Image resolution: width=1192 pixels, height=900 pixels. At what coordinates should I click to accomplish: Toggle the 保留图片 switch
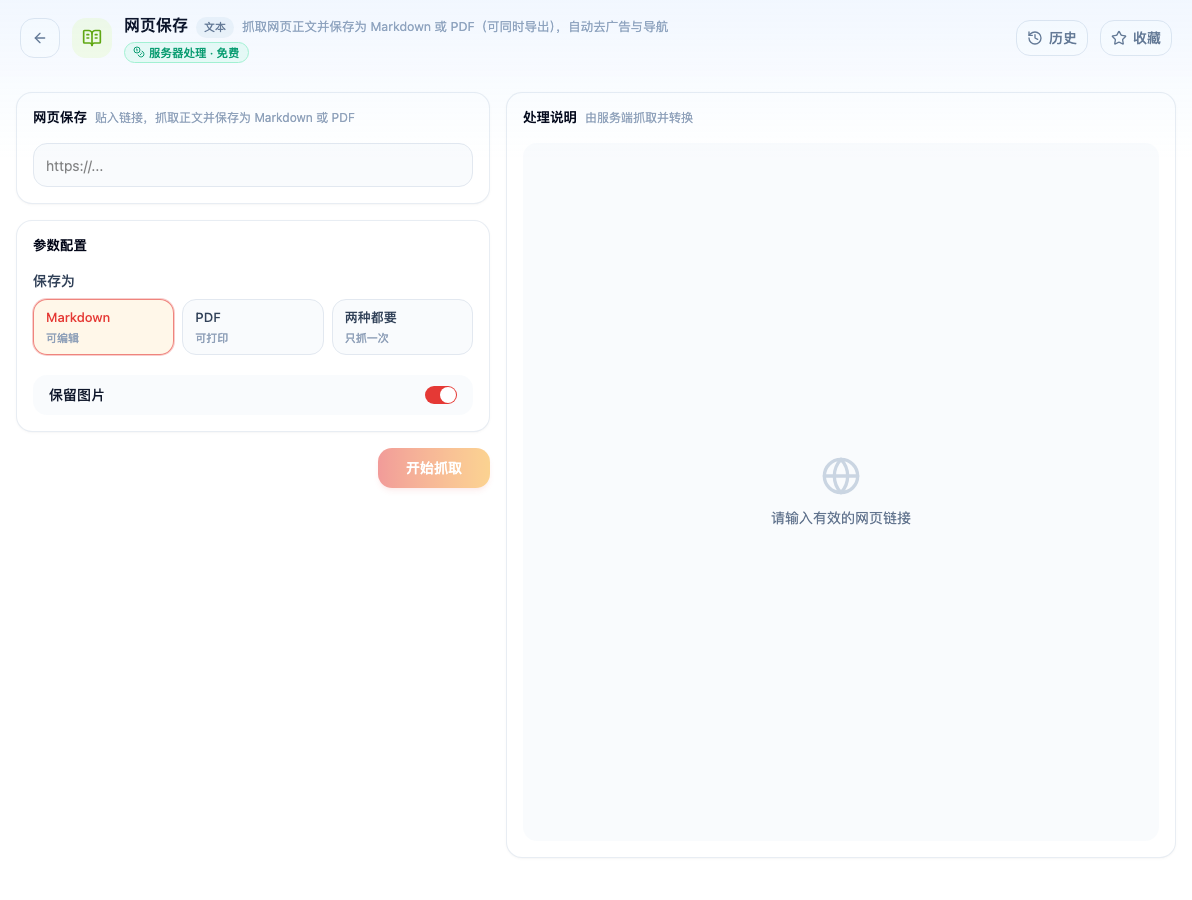[441, 395]
